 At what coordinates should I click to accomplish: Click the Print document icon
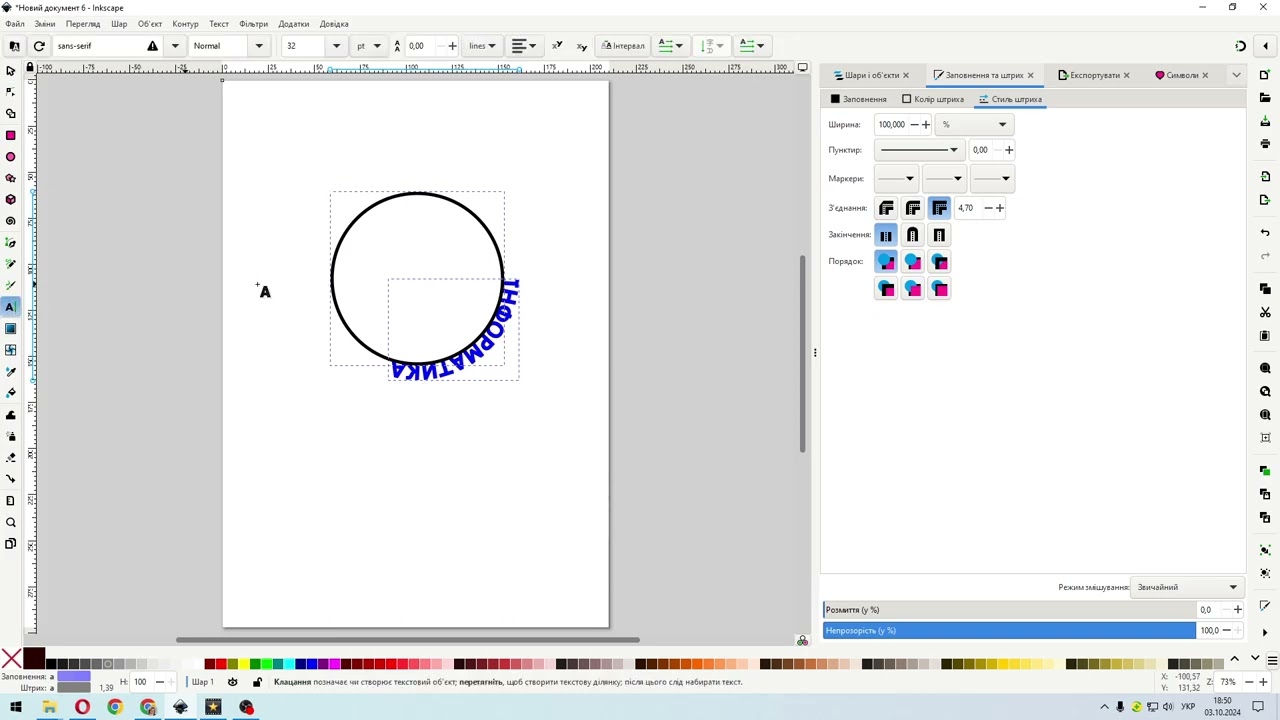coord(1265,143)
